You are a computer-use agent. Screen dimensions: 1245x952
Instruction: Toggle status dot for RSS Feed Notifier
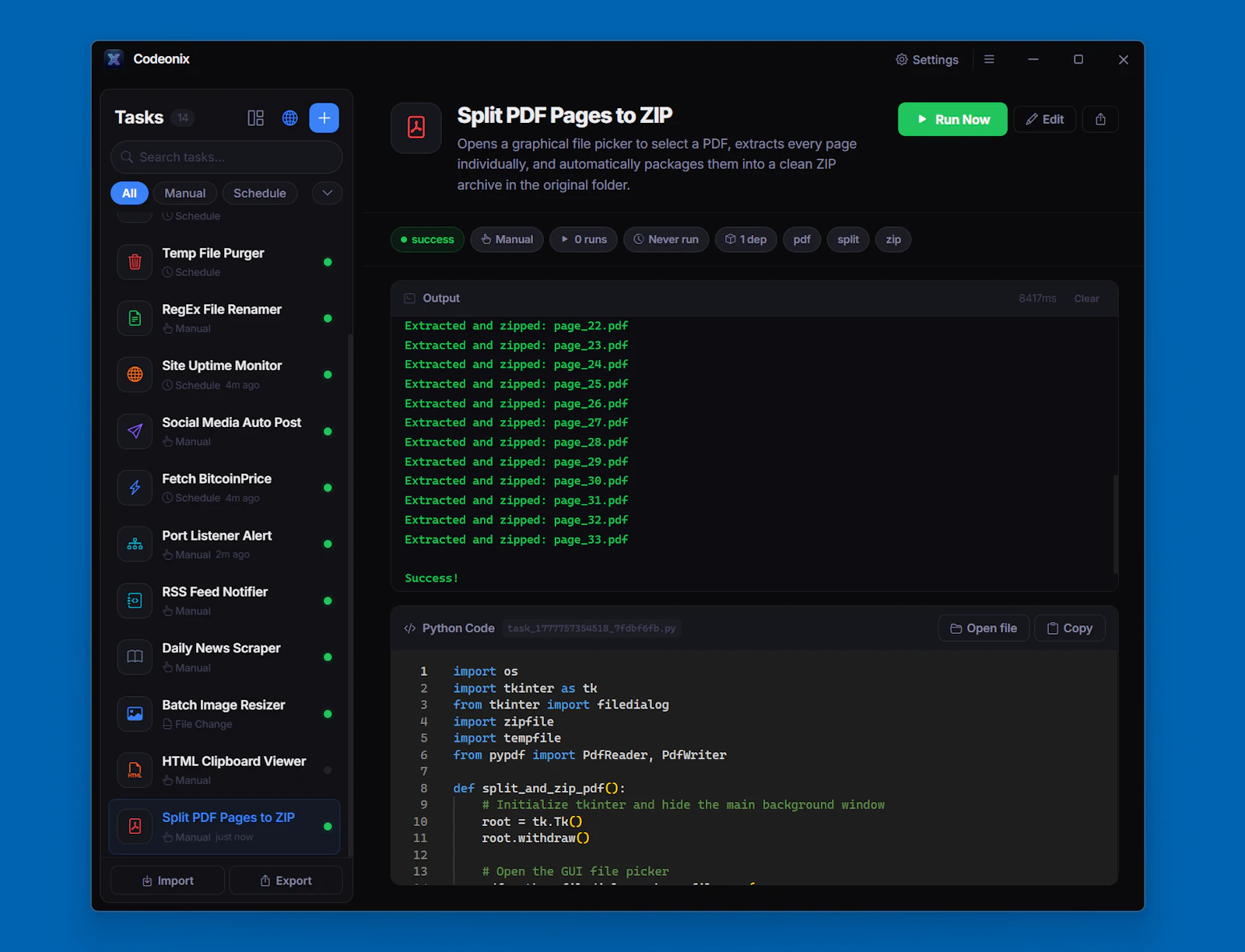(x=328, y=600)
